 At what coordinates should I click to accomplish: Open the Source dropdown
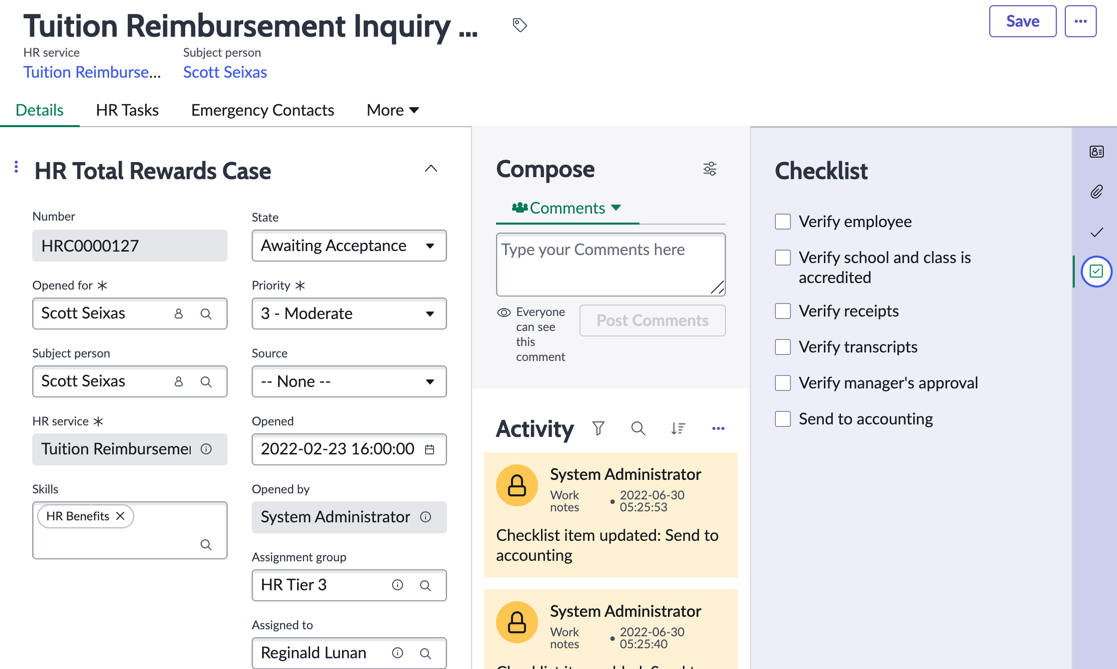pyautogui.click(x=349, y=381)
